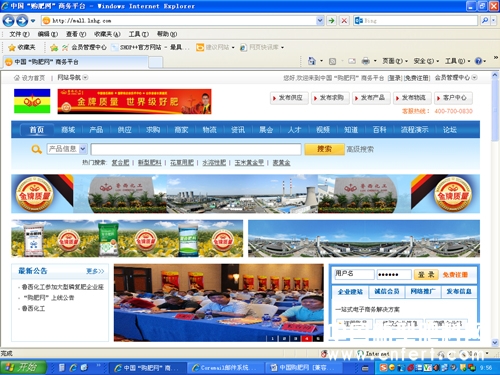Click the 登录 link in top bar

pos(395,78)
